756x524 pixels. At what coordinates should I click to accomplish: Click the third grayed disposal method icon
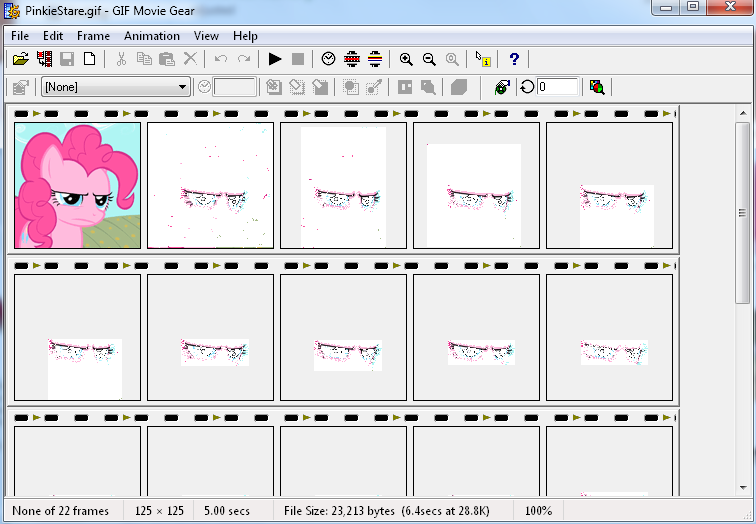(x=320, y=87)
